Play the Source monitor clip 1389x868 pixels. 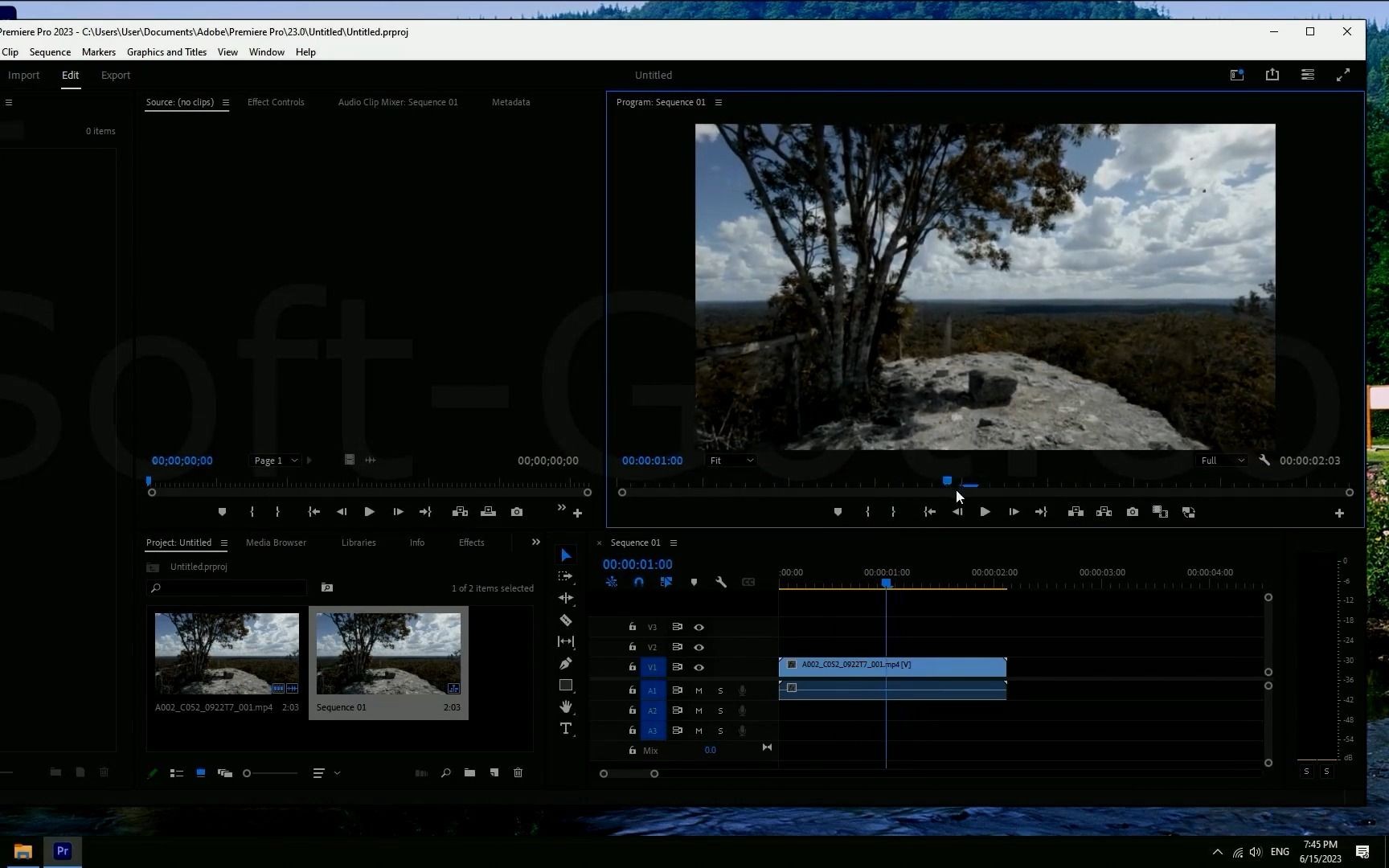point(369,512)
